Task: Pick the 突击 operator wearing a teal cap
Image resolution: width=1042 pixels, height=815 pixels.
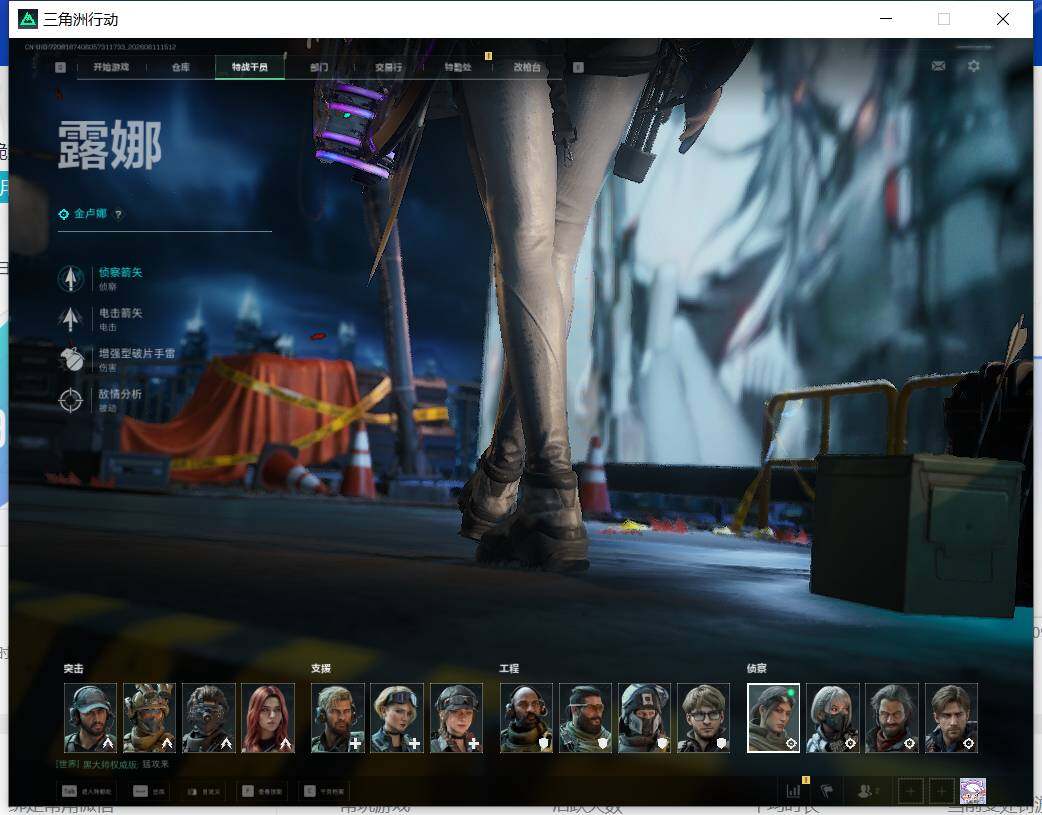Action: click(x=90, y=718)
